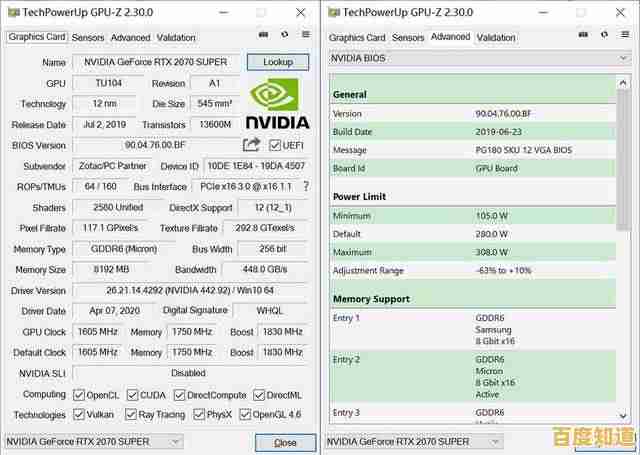Open the hamburger menu in right window
Image resolution: width=640 pixels, height=455 pixels.
pyautogui.click(x=627, y=36)
